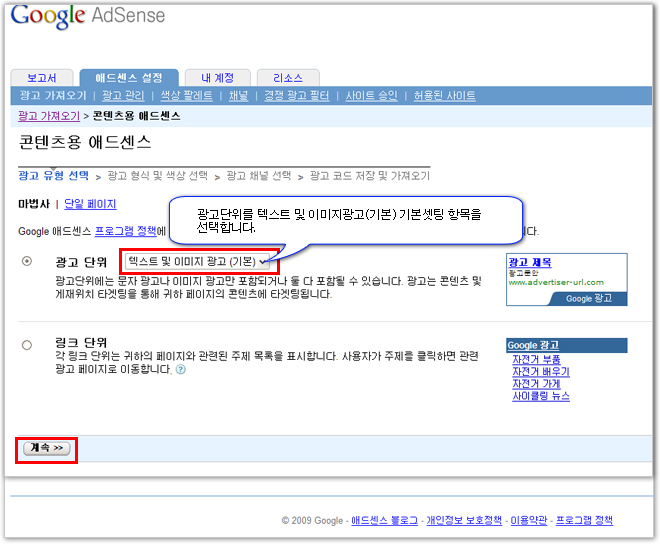Switch to 단일 페이지 mode link

[x=90, y=204]
